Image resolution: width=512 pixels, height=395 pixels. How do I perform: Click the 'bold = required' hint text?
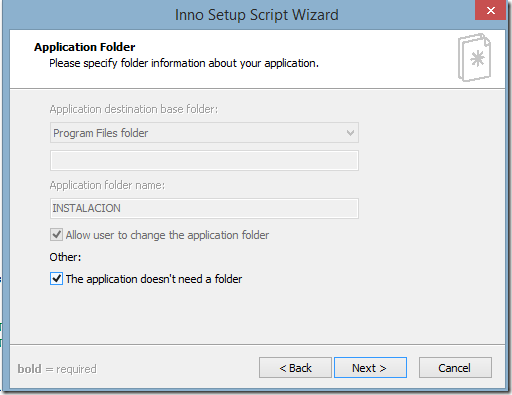pos(57,369)
